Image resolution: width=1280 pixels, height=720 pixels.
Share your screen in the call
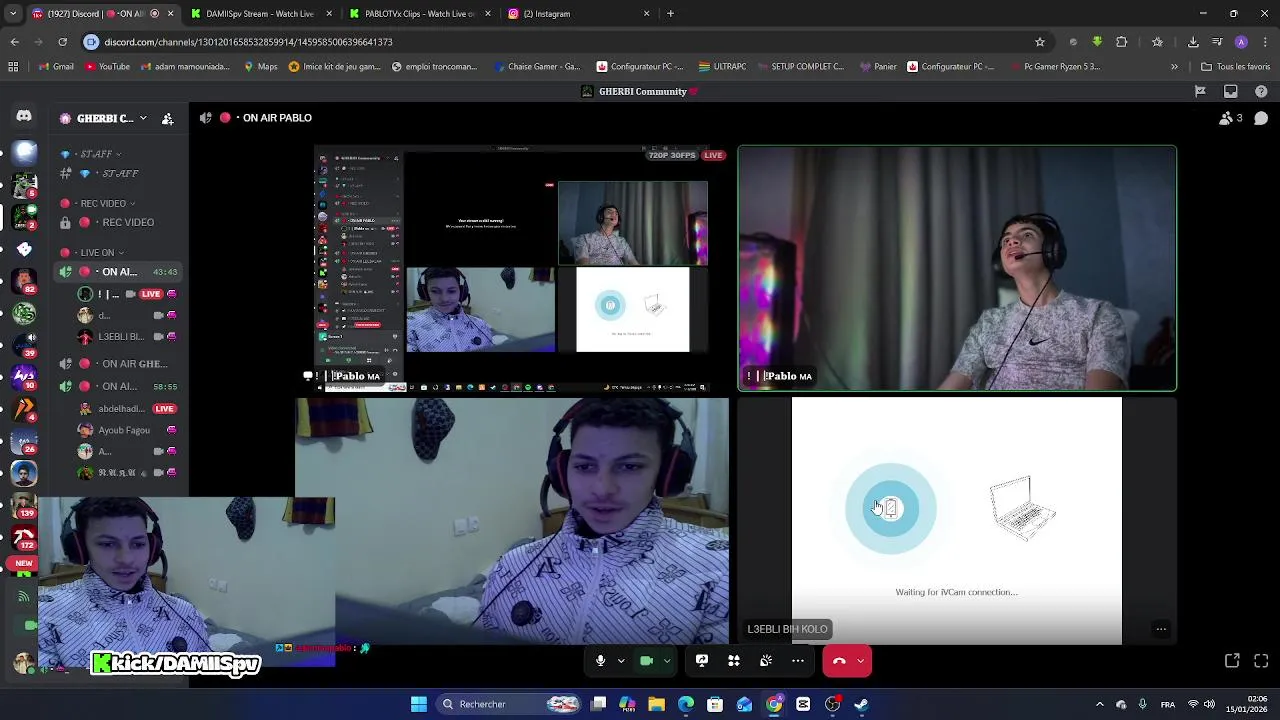702,661
